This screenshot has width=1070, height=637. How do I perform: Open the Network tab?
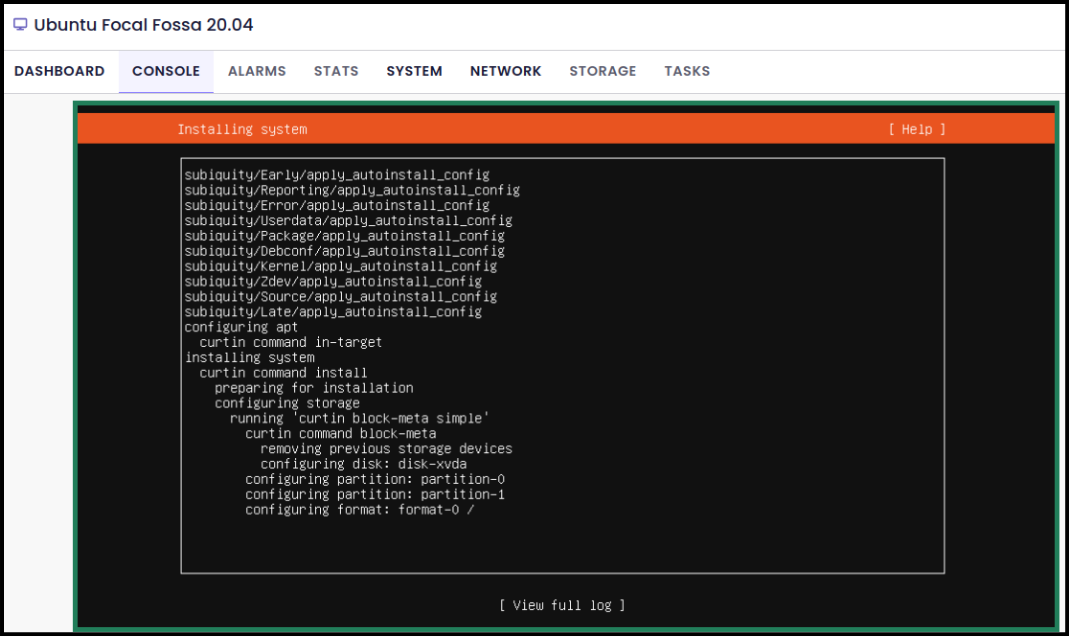pos(506,71)
